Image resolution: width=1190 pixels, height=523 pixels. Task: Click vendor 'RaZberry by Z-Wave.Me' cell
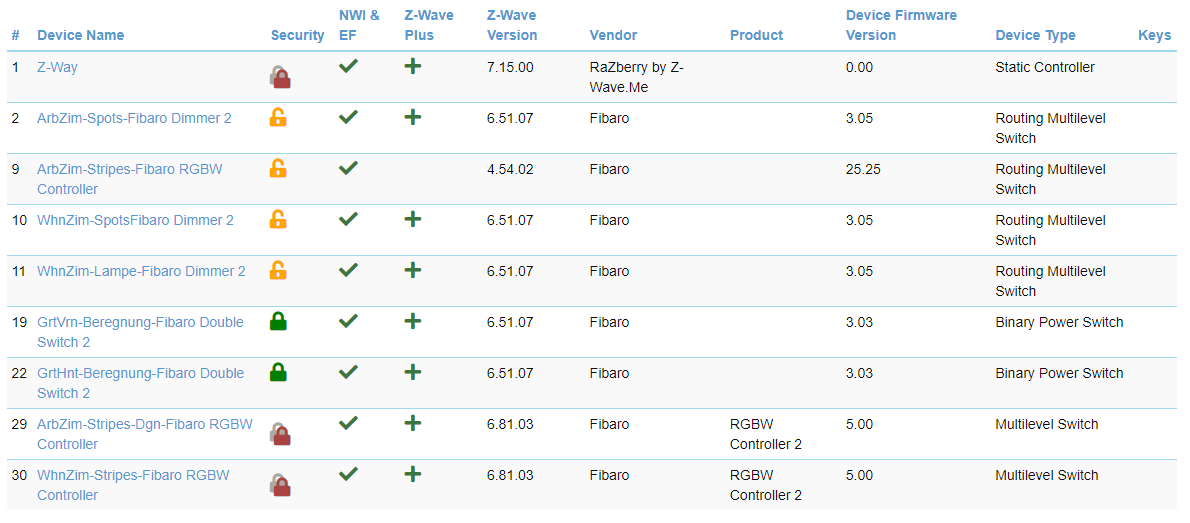click(x=637, y=77)
